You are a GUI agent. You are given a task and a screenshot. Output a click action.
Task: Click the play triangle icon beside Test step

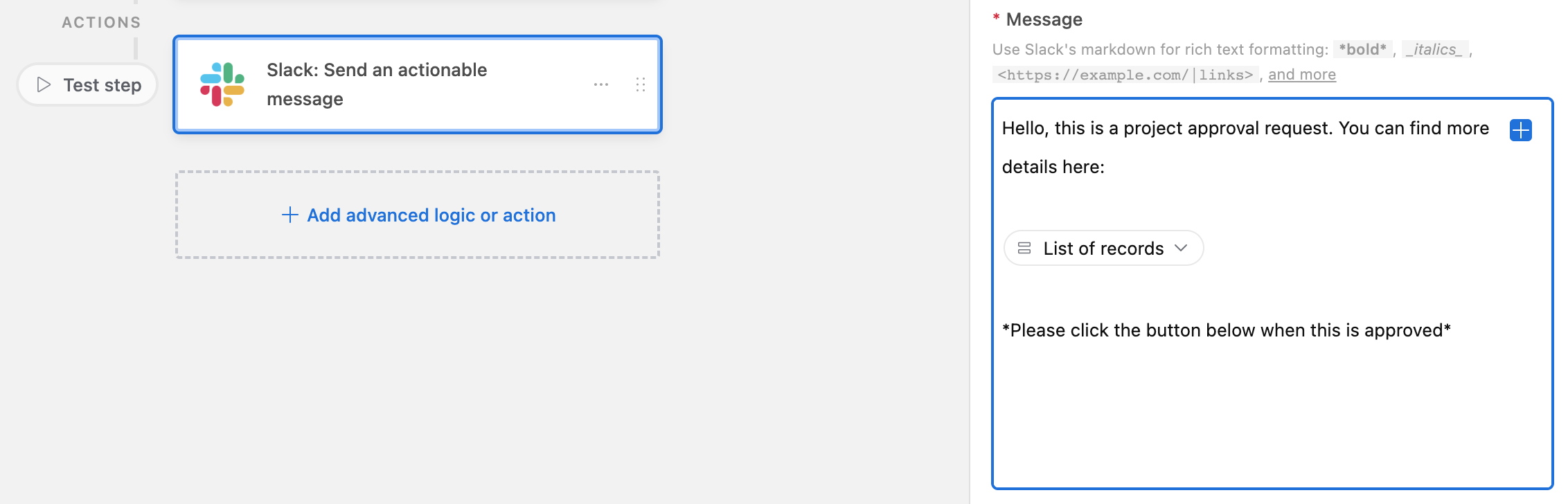[44, 84]
